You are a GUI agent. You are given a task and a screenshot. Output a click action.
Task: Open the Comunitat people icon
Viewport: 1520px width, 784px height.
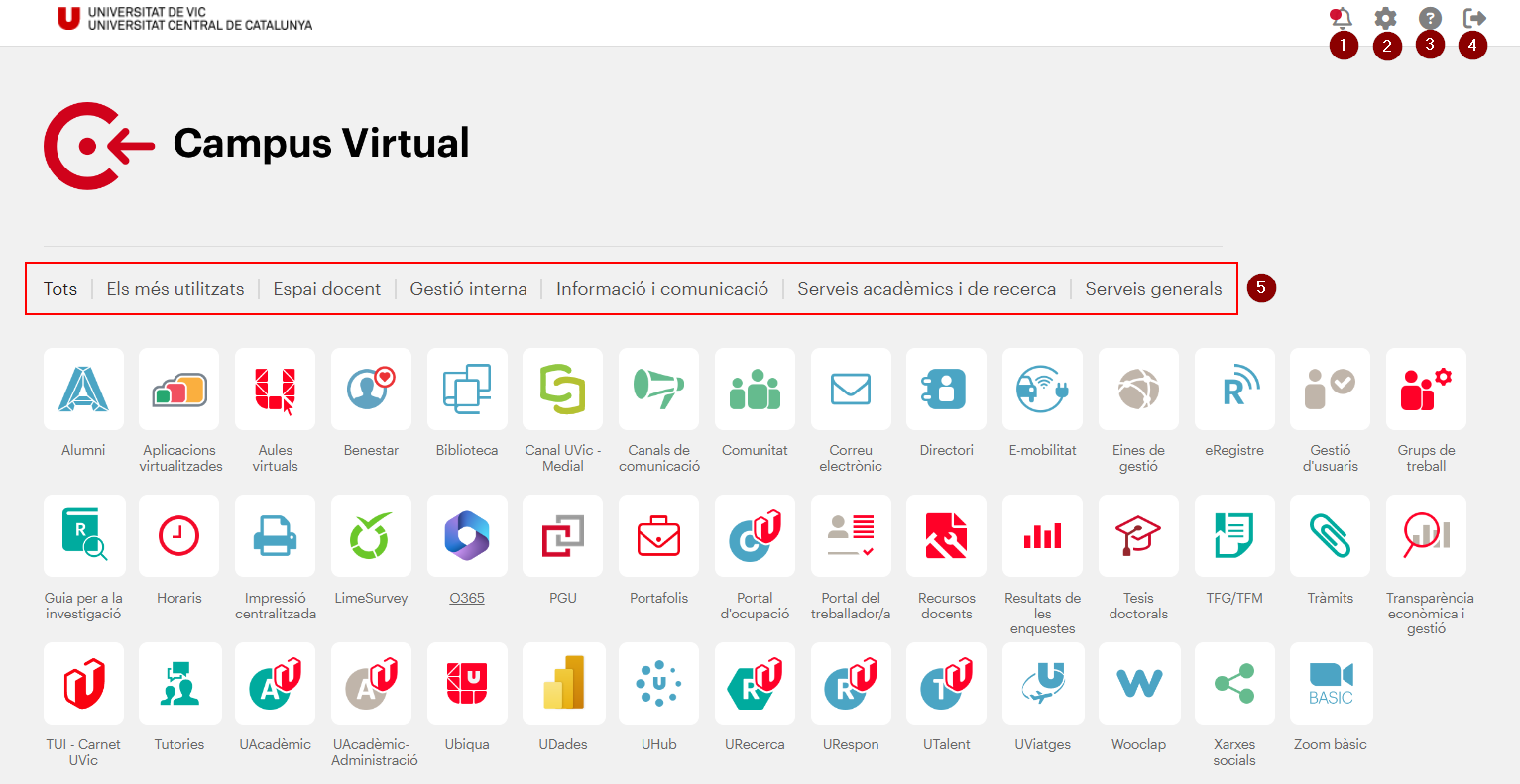[x=755, y=389]
